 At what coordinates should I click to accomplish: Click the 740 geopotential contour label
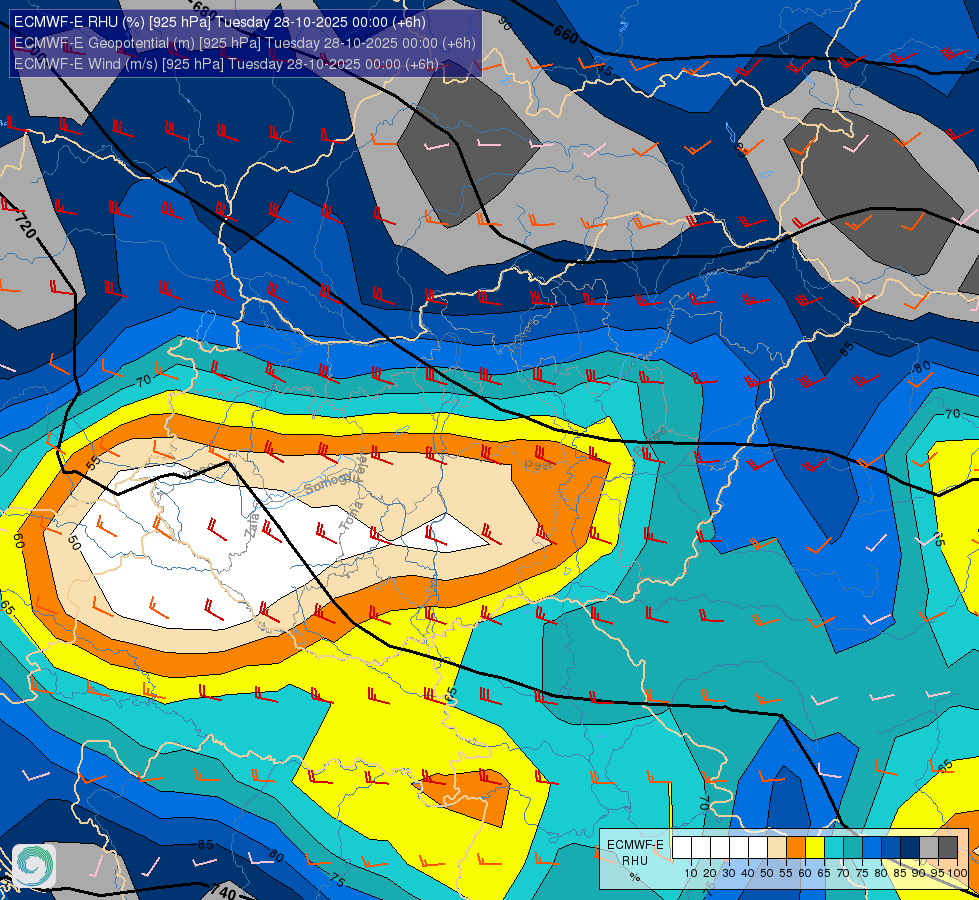[x=223, y=891]
